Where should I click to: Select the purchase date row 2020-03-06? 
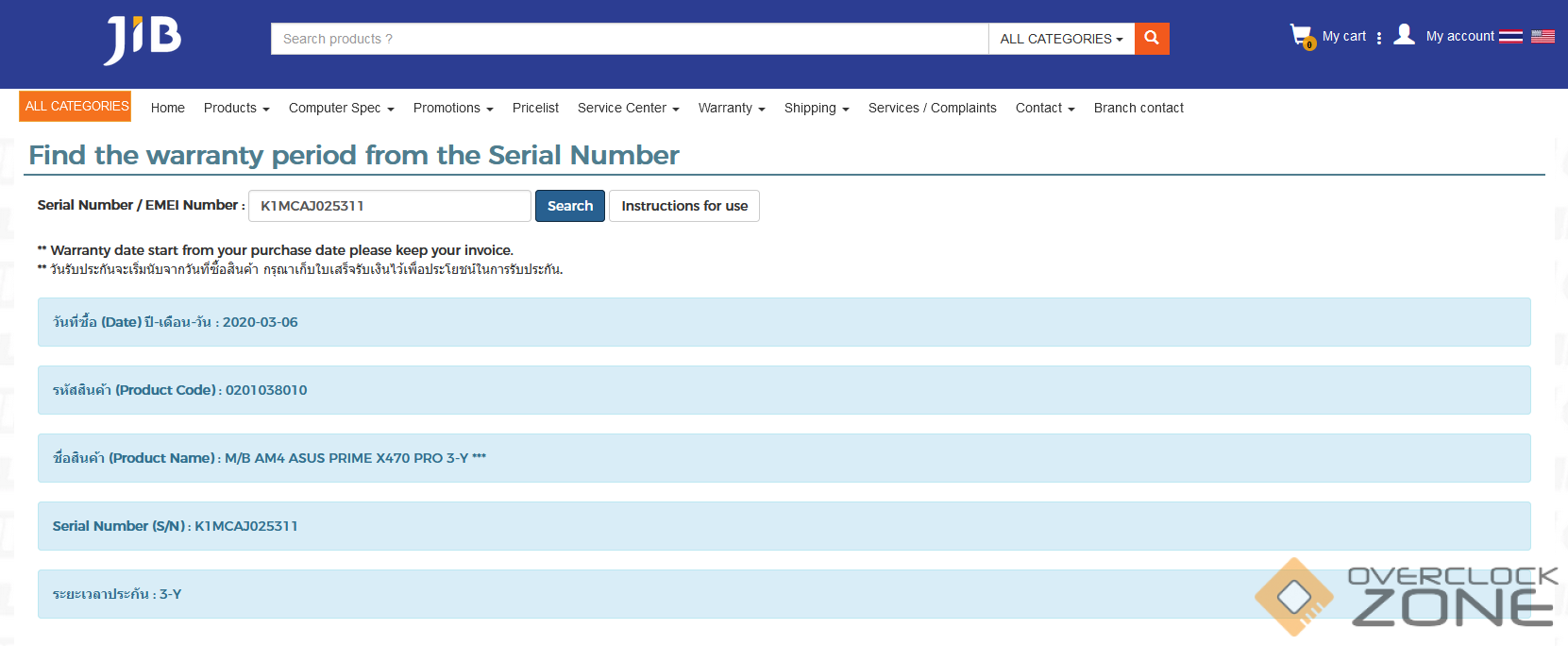784,322
